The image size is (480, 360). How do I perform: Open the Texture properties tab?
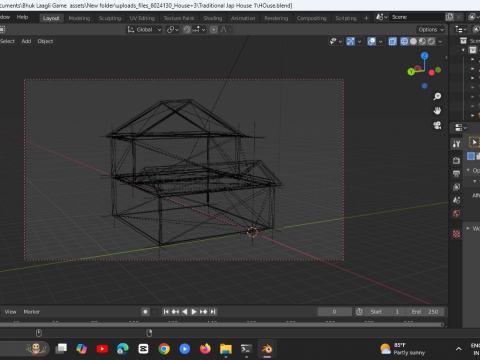point(456,234)
